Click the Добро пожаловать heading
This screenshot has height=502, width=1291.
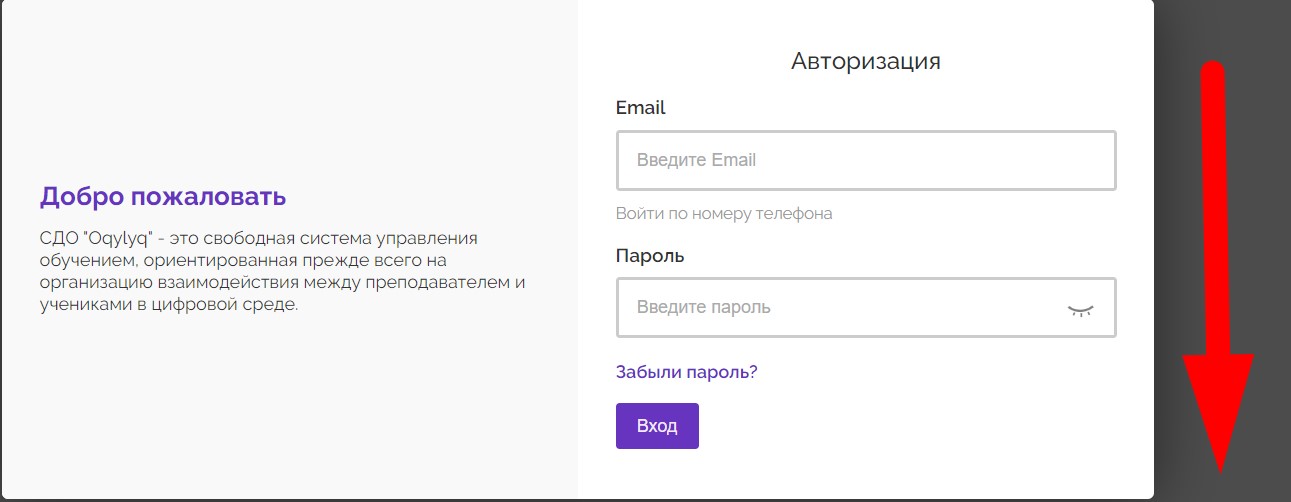163,196
